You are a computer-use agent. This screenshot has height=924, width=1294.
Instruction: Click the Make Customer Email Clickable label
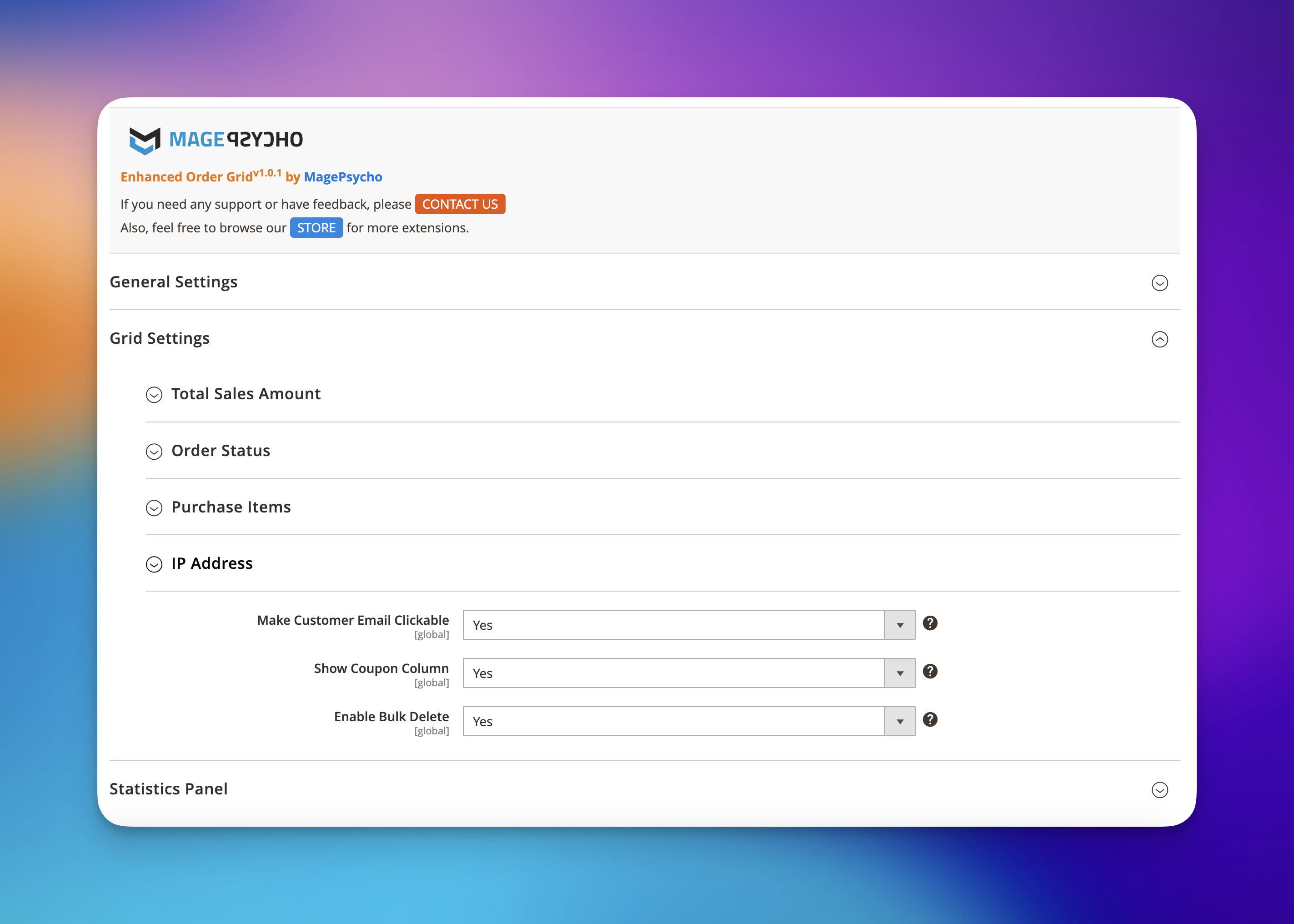point(353,620)
